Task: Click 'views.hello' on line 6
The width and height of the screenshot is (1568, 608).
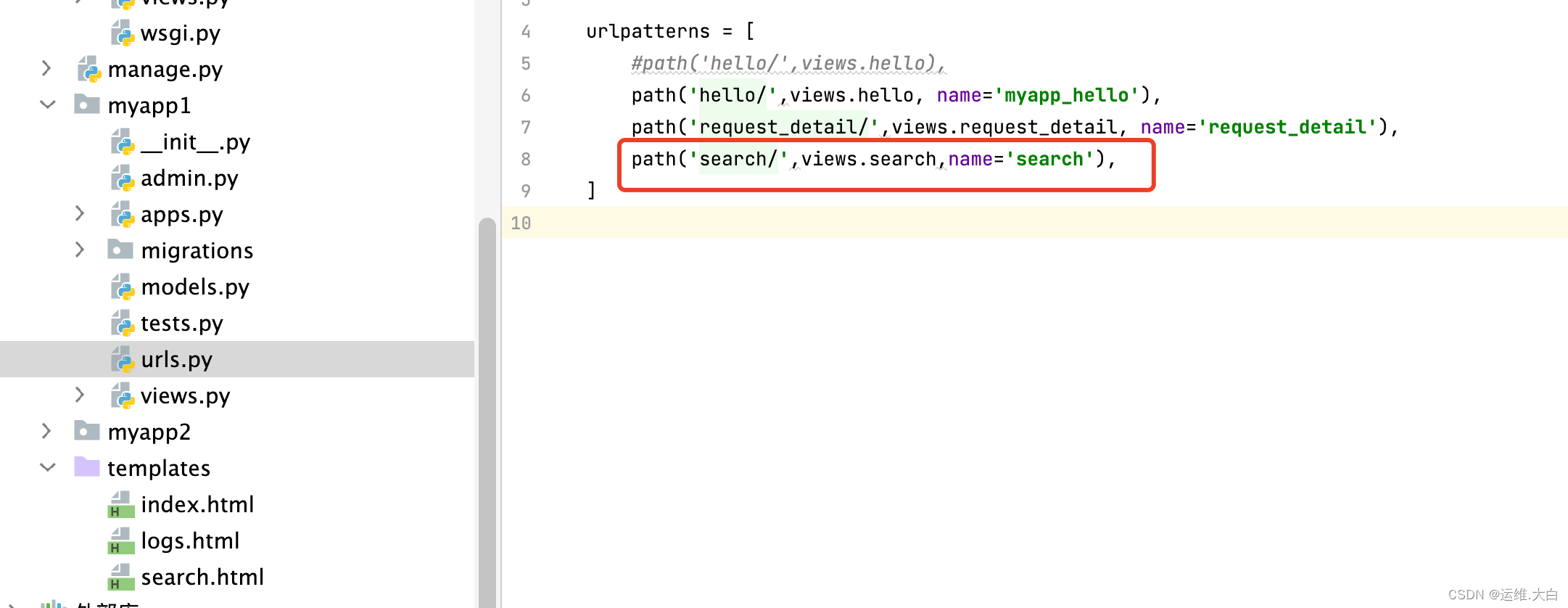Action: tap(851, 95)
